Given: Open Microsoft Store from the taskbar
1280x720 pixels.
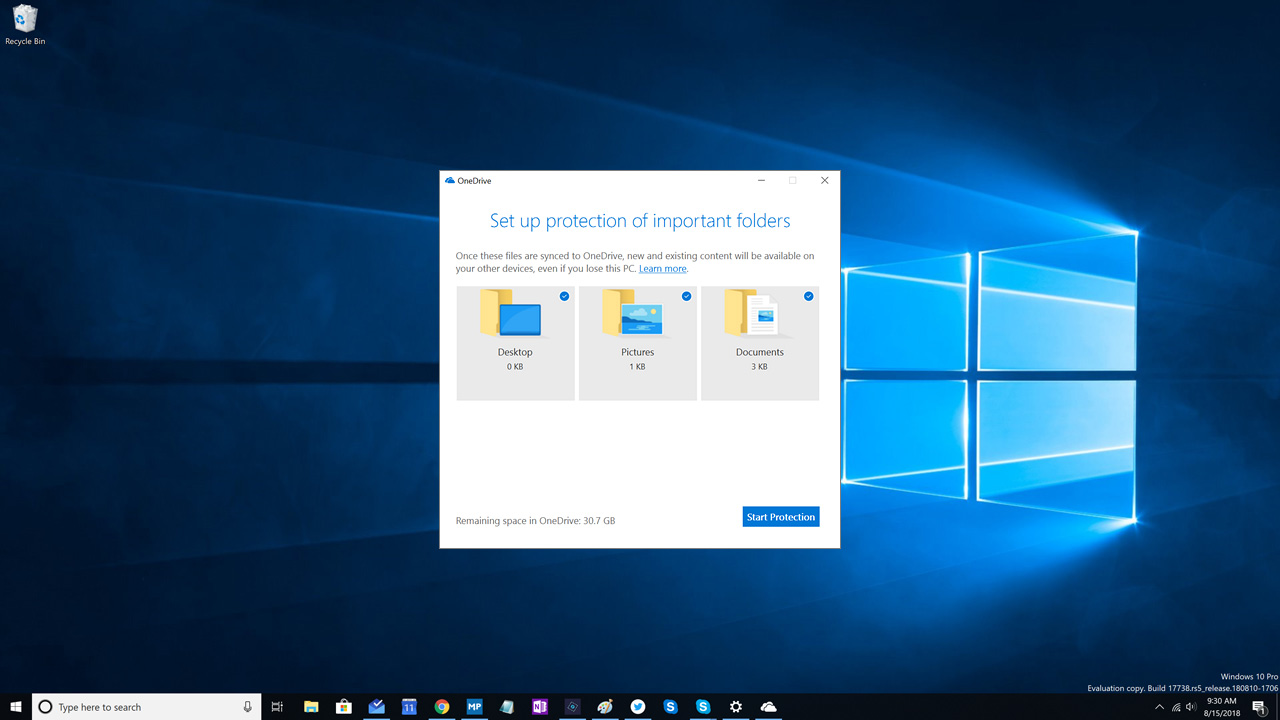Looking at the screenshot, I should click(x=343, y=707).
